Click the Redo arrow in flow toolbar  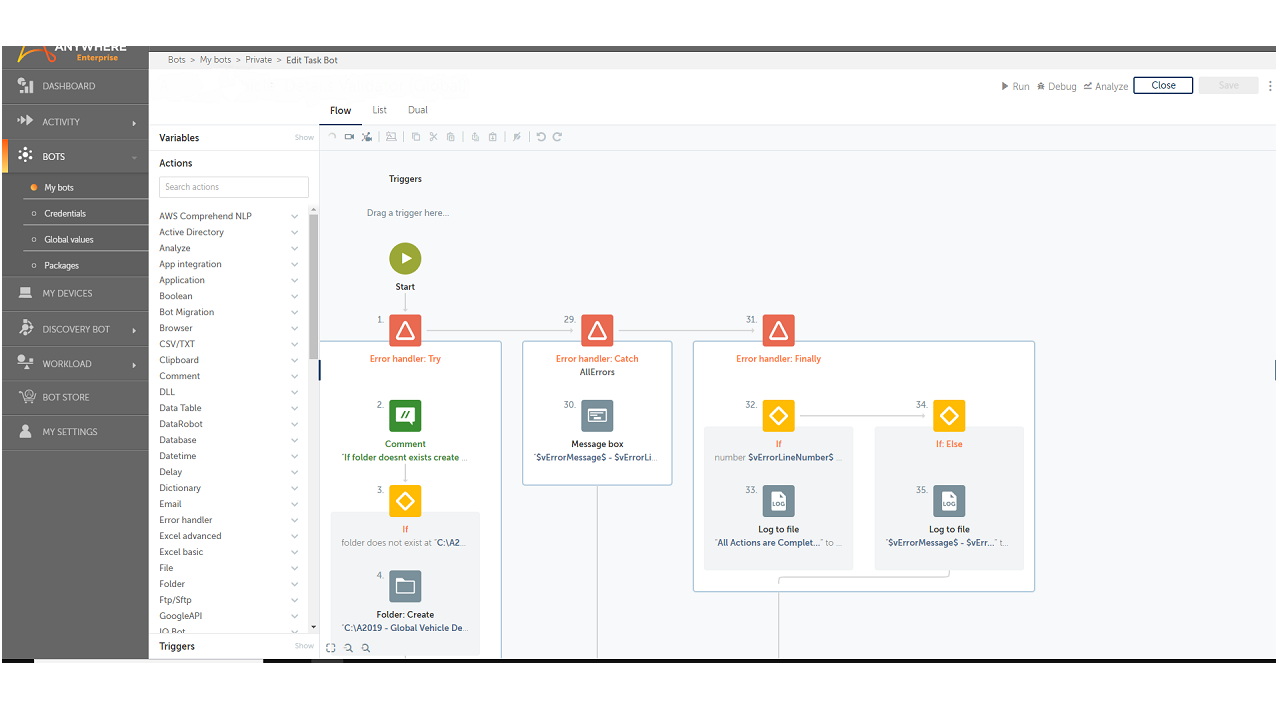pyautogui.click(x=557, y=137)
